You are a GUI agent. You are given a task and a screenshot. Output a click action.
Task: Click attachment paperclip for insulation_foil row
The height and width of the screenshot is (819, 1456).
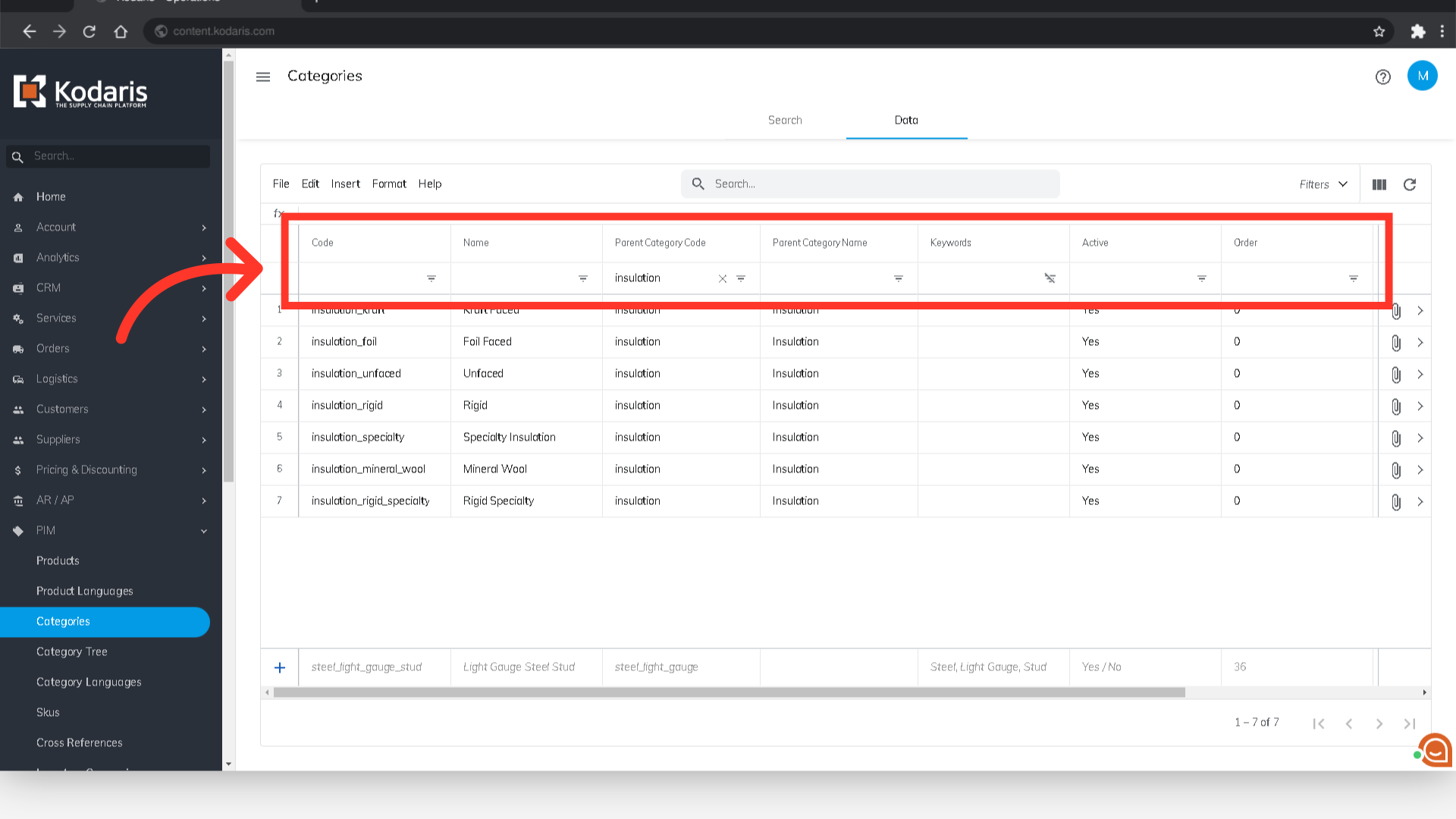coord(1395,343)
